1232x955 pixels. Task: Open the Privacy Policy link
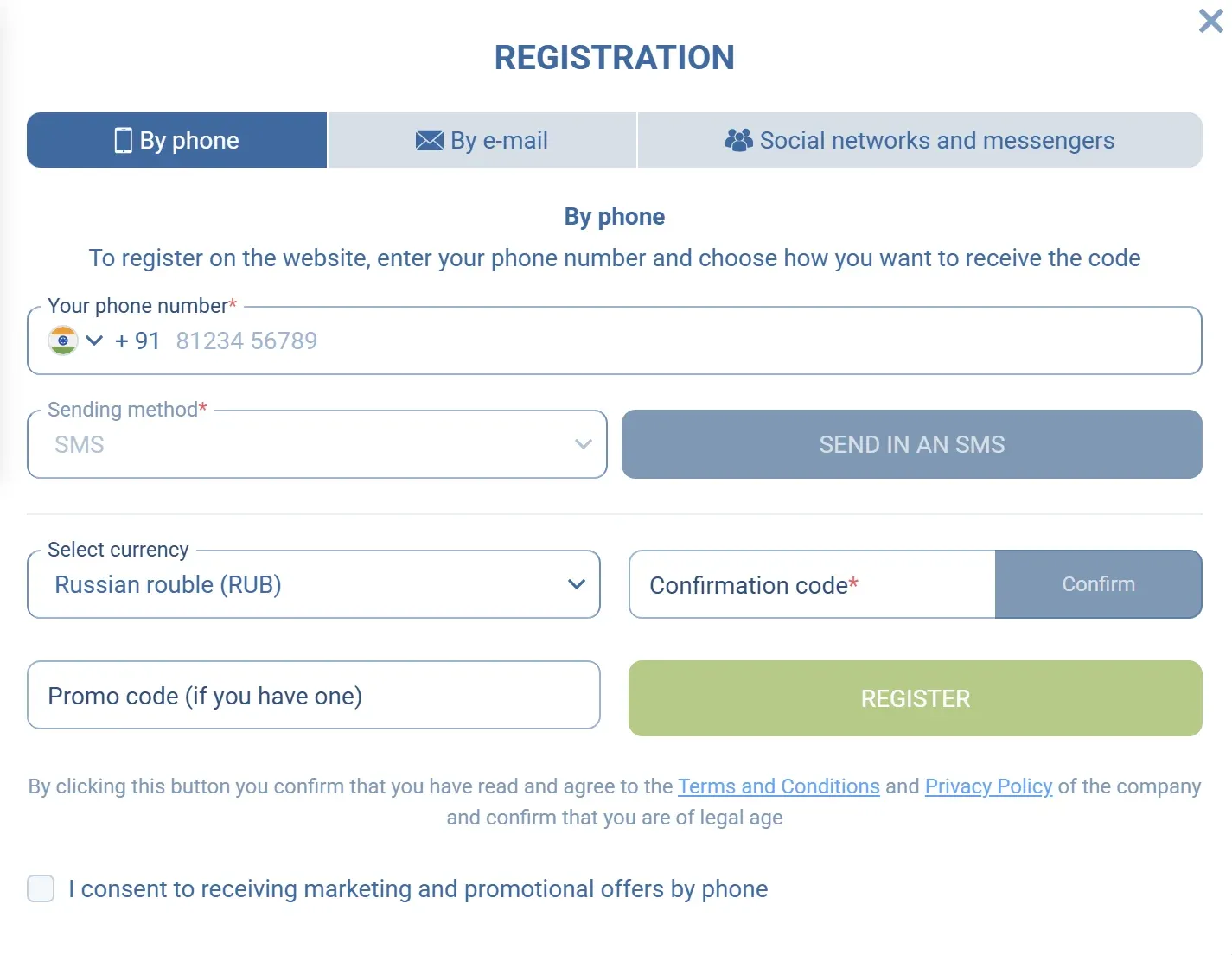(989, 786)
